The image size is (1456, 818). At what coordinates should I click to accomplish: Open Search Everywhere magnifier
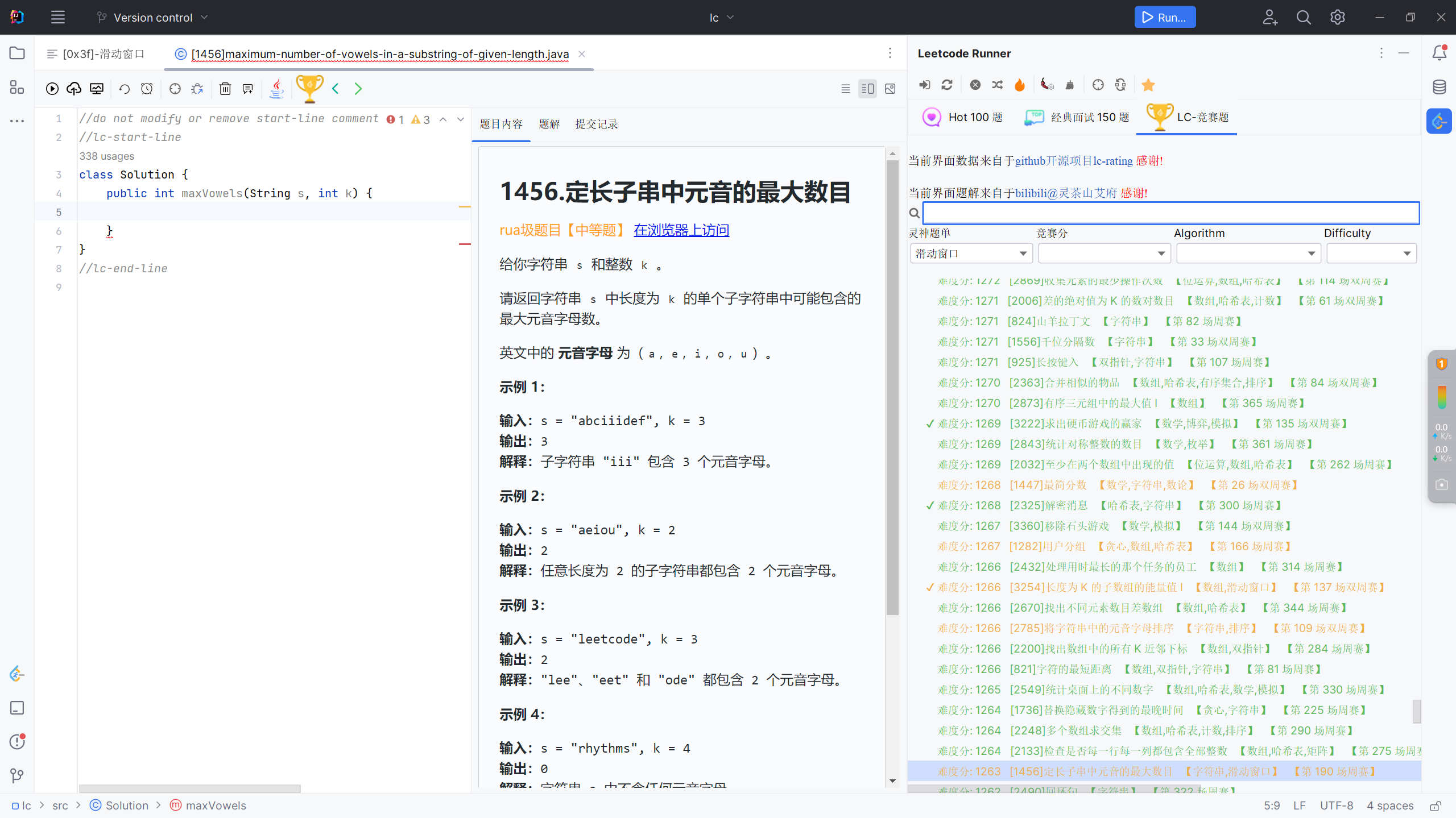[1304, 18]
